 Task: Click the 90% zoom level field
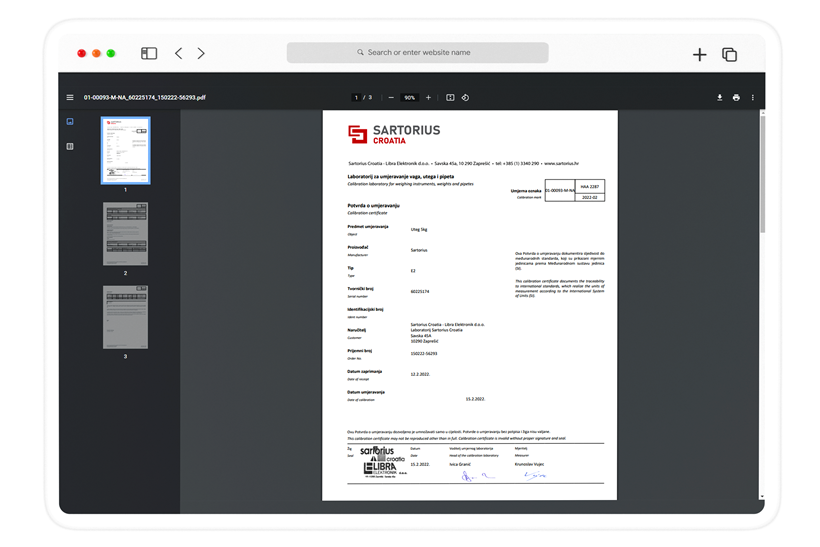coord(409,98)
